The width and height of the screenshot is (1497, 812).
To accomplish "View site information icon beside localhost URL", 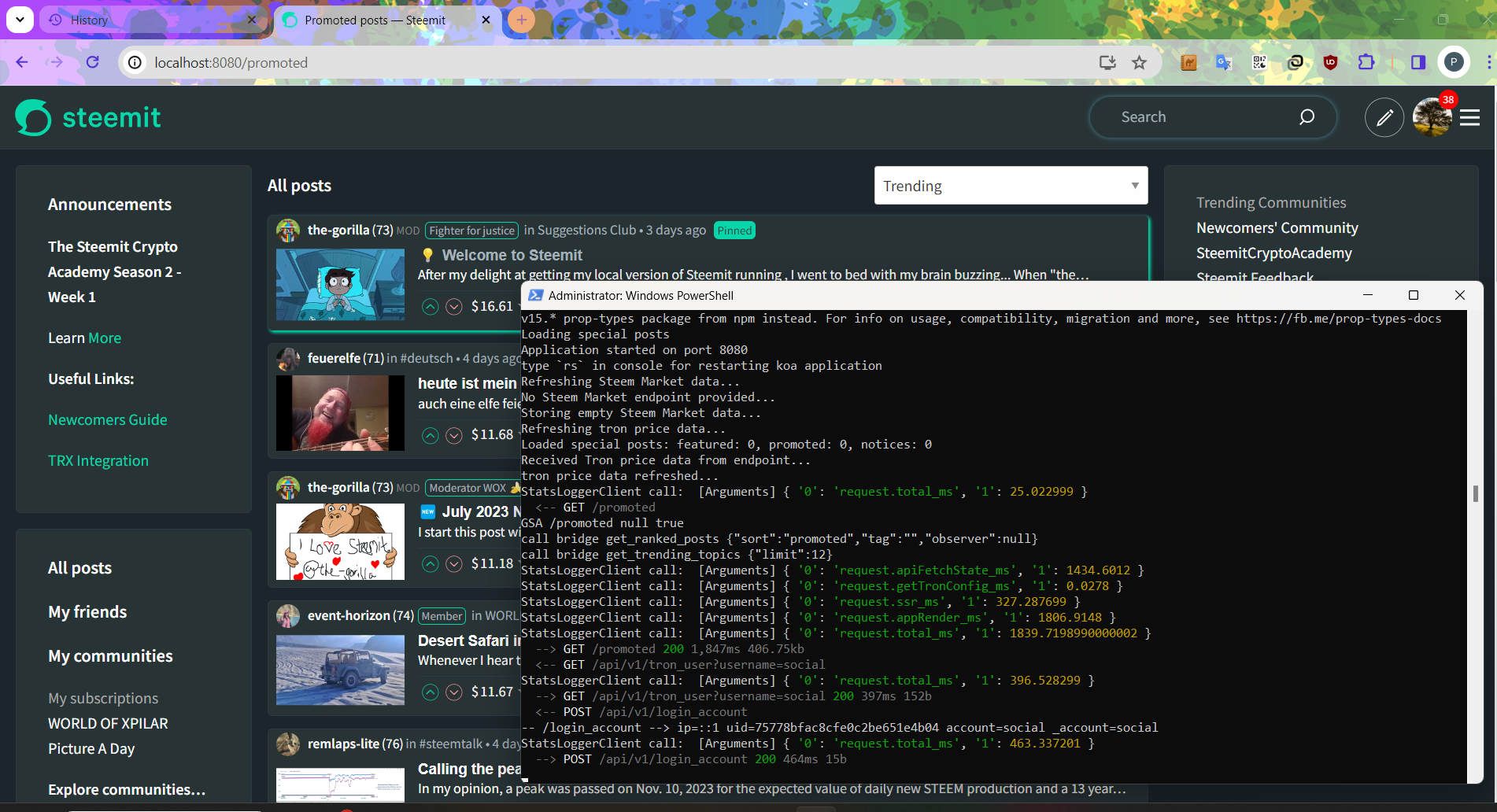I will point(135,62).
